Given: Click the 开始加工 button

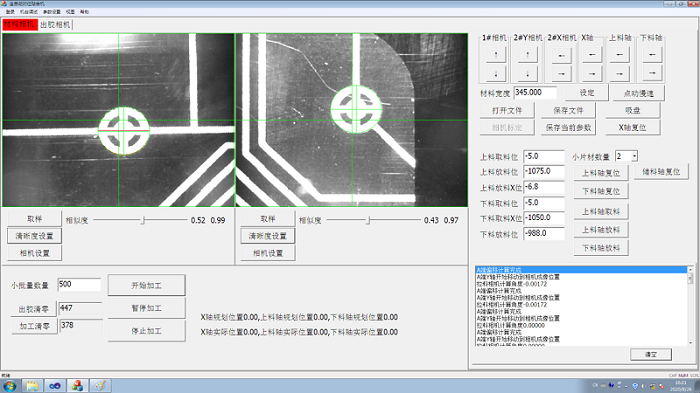Looking at the screenshot, I should point(146,285).
